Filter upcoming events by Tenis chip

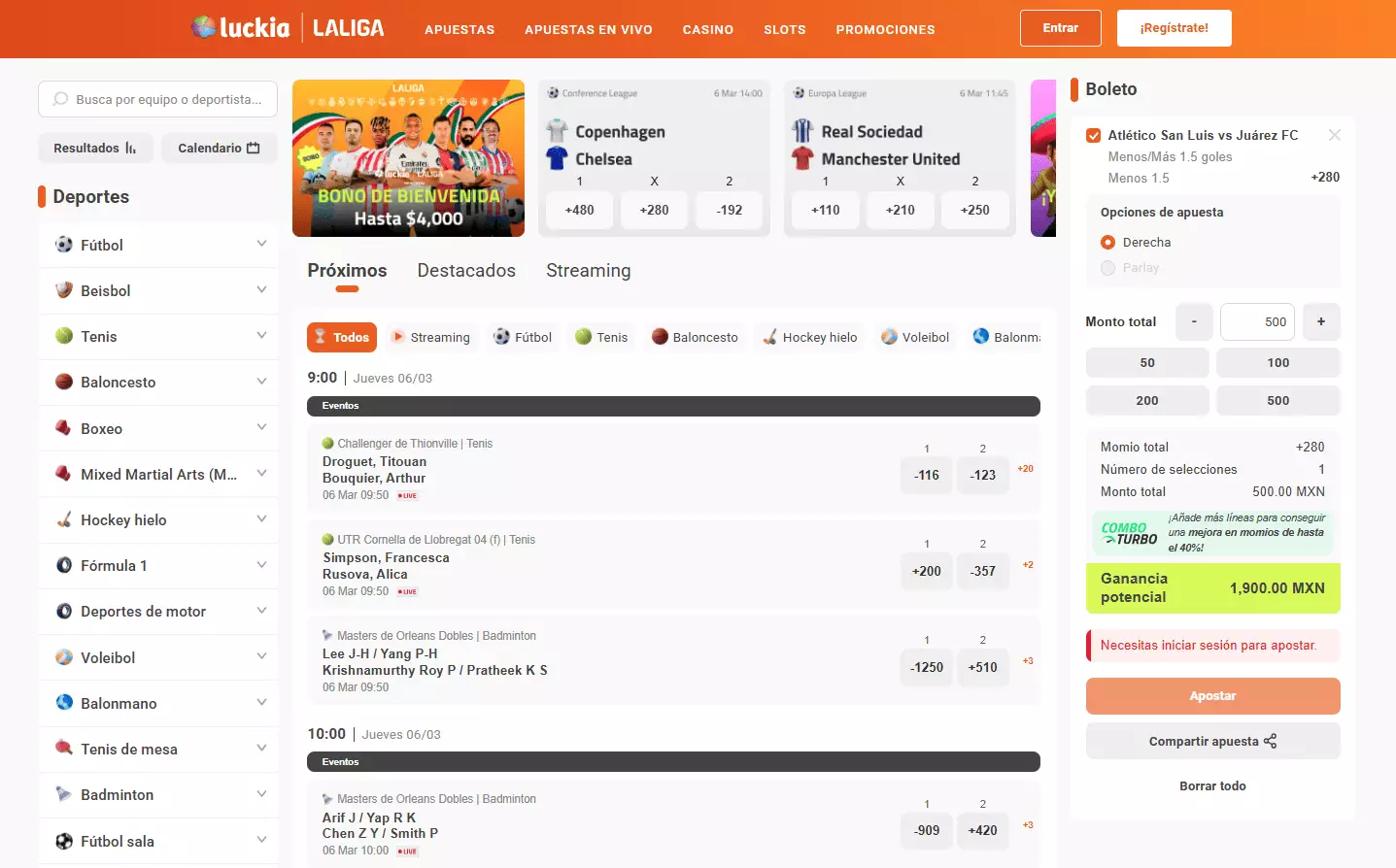(601, 337)
